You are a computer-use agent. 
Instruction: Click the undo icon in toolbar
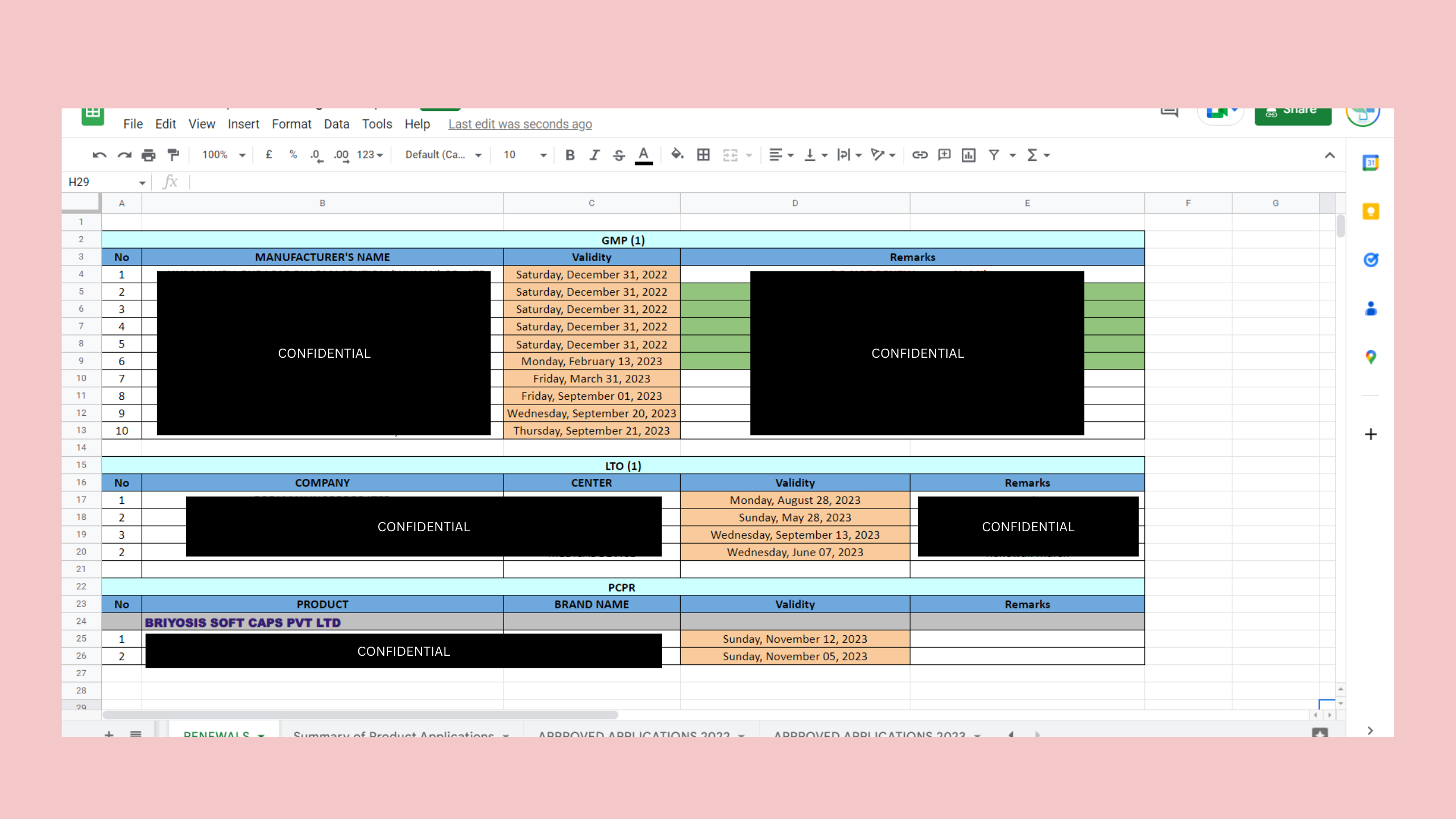(x=100, y=155)
